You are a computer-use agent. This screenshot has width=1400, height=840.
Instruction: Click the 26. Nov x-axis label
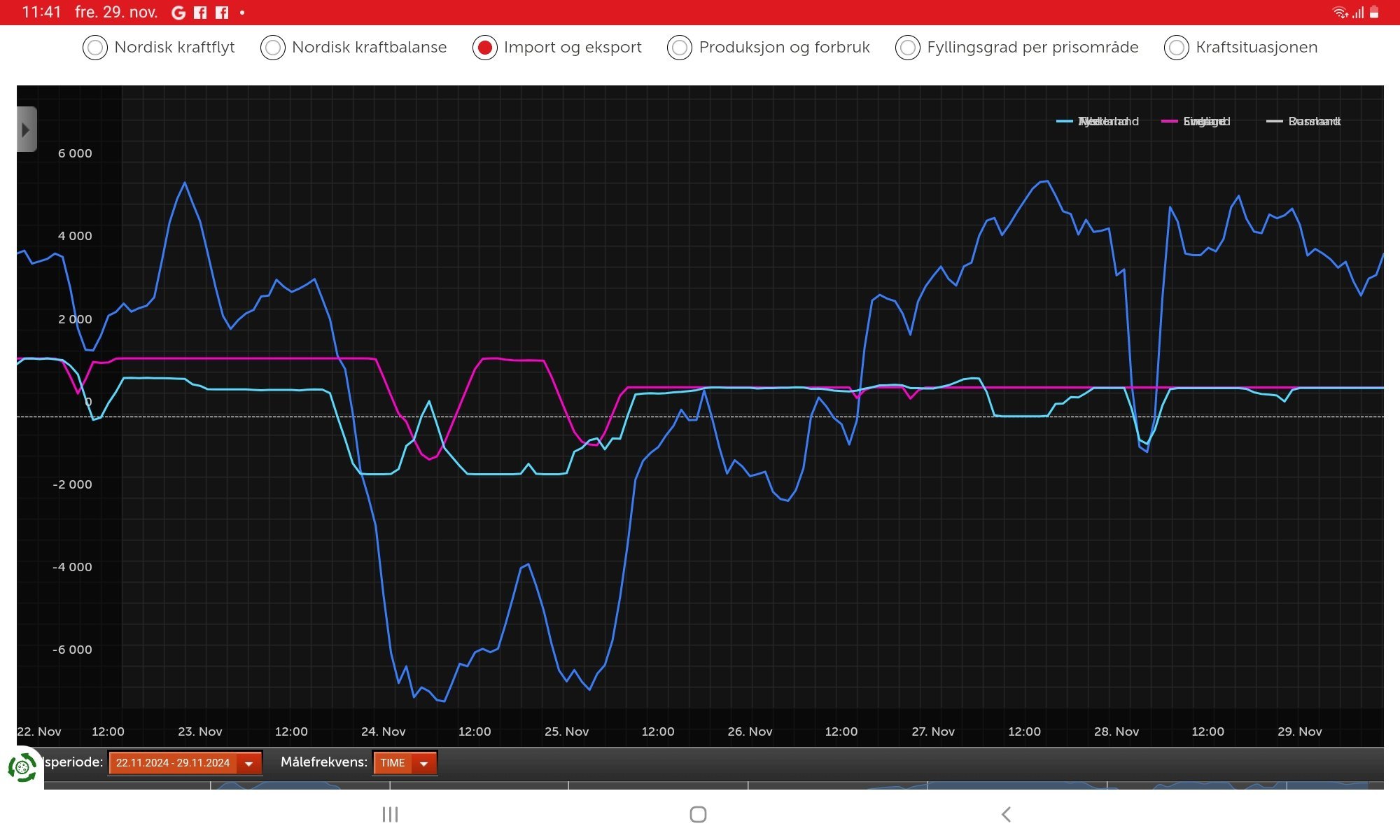coord(750,731)
